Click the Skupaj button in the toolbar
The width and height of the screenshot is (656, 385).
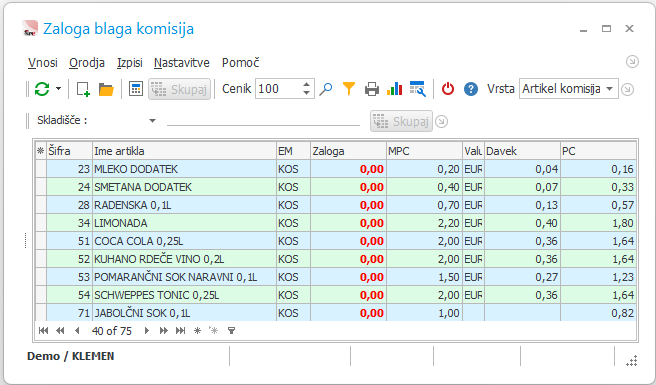click(179, 89)
